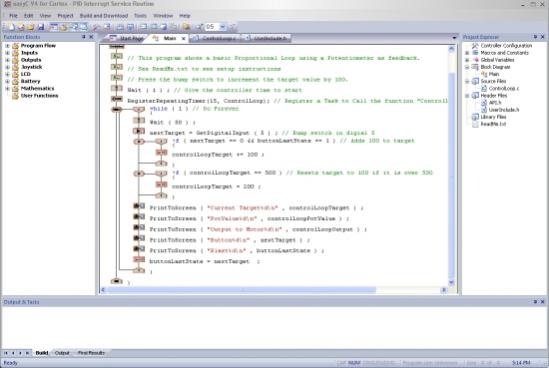Viewport: 549px width, 368px height.
Task: Open the Build and Download menu
Action: [104, 16]
